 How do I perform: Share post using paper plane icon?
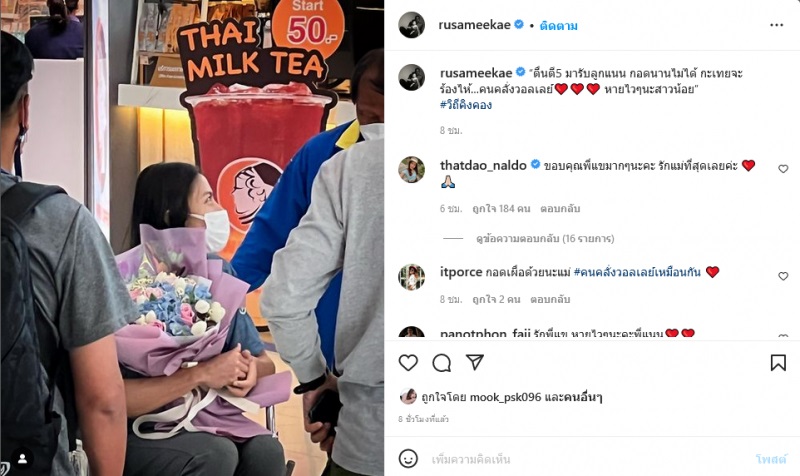[474, 362]
